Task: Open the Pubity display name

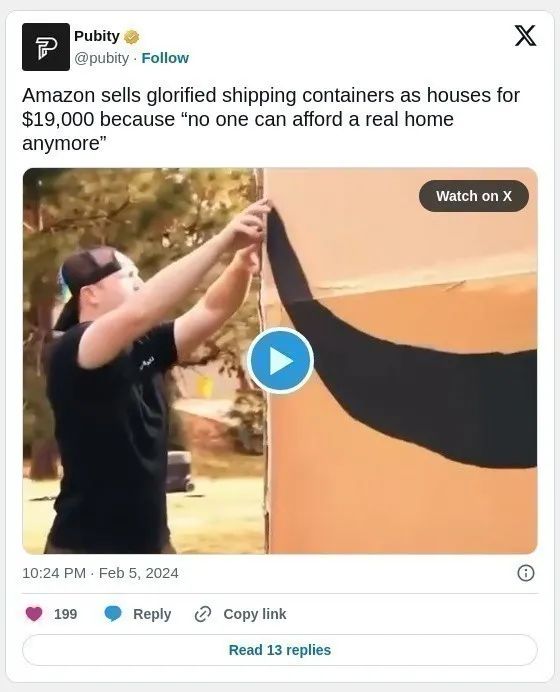Action: [97, 36]
